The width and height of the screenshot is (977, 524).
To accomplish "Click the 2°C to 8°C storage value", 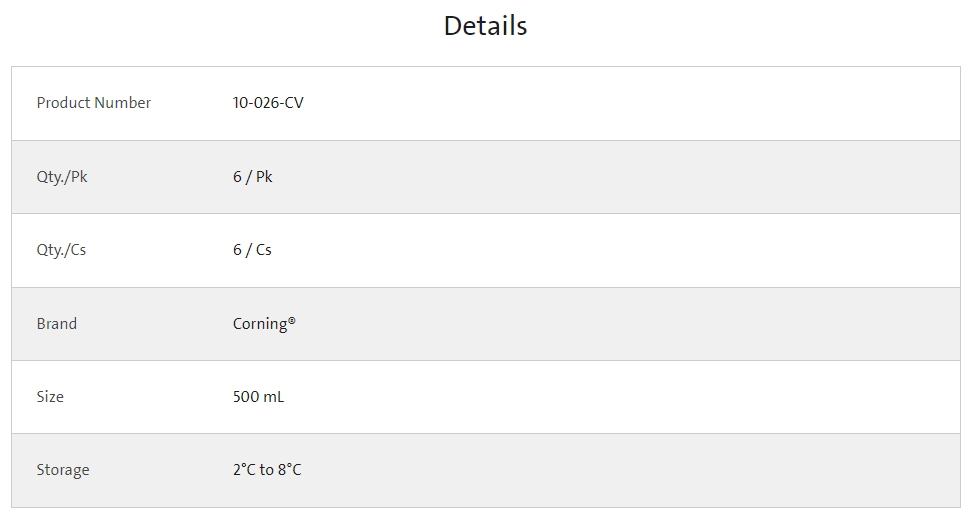I will point(267,470).
